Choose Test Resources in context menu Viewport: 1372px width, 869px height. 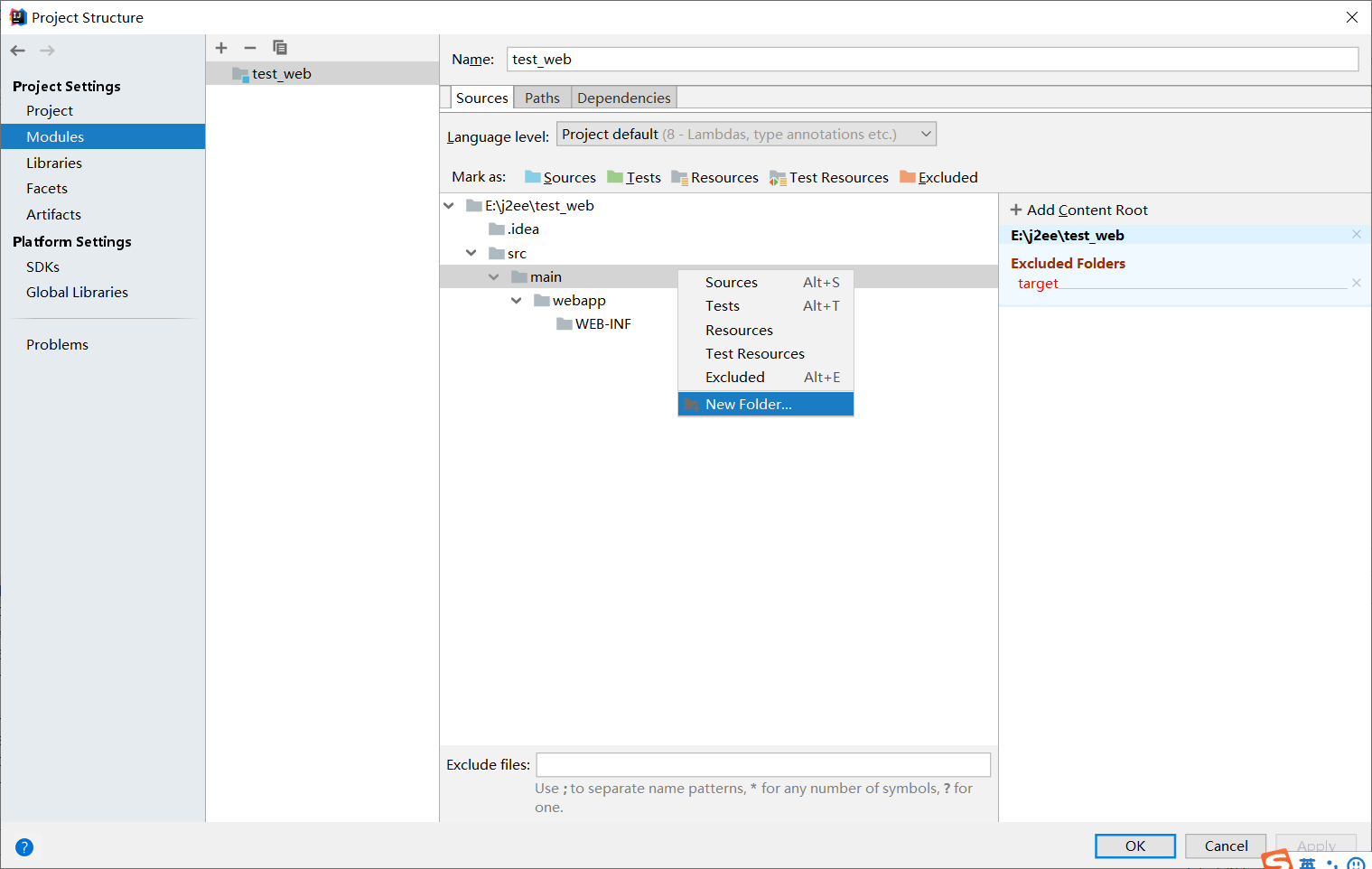[x=766, y=354]
